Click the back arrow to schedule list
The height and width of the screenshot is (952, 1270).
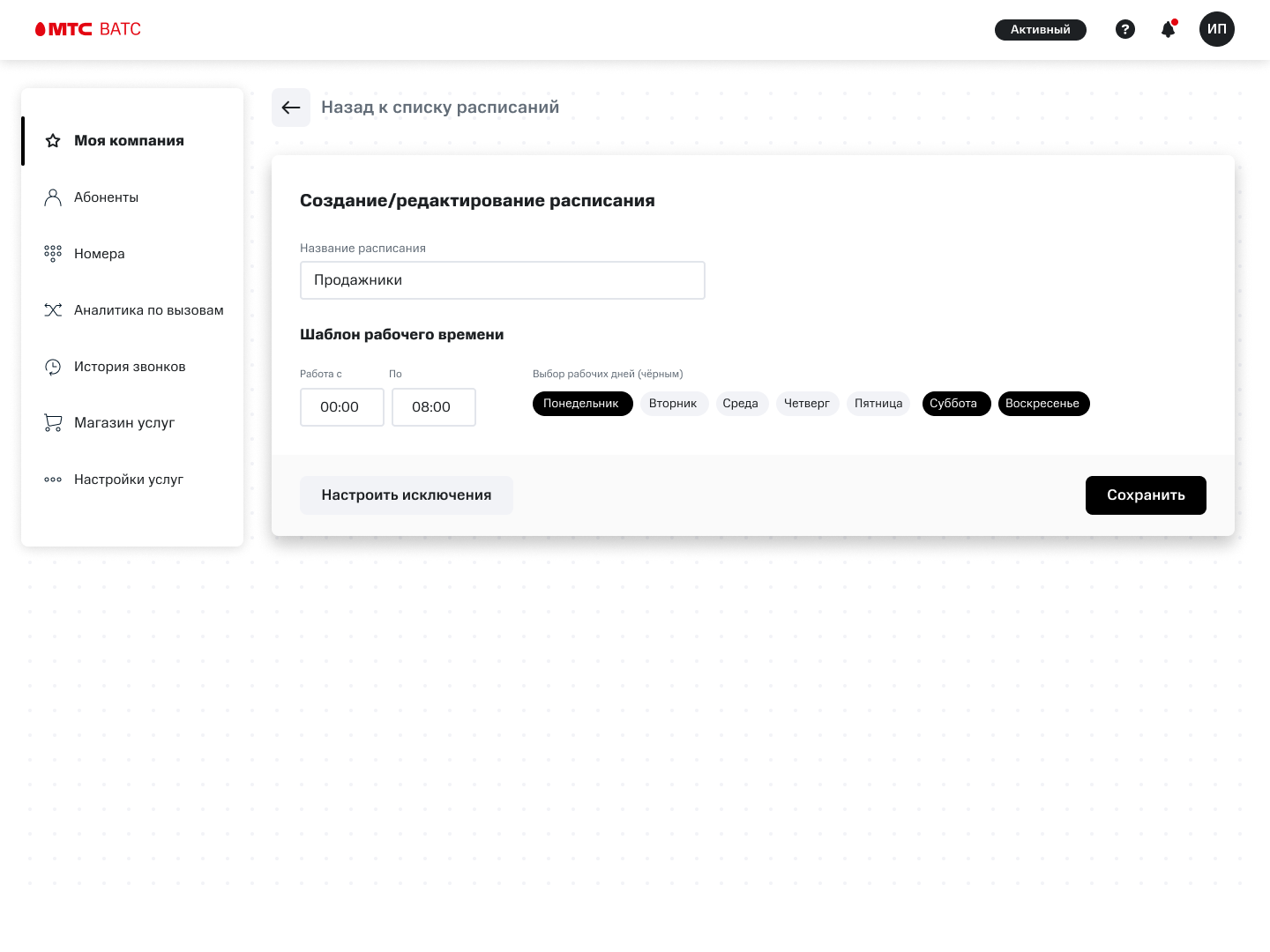click(x=291, y=107)
